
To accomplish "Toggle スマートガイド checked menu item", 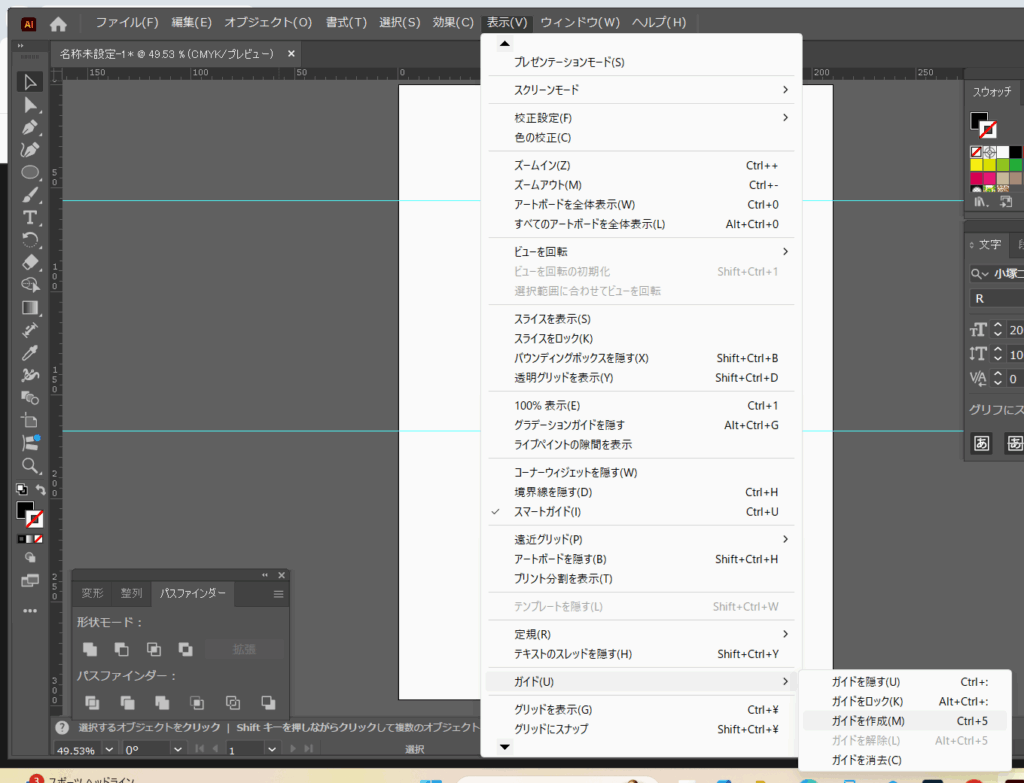I will click(547, 512).
